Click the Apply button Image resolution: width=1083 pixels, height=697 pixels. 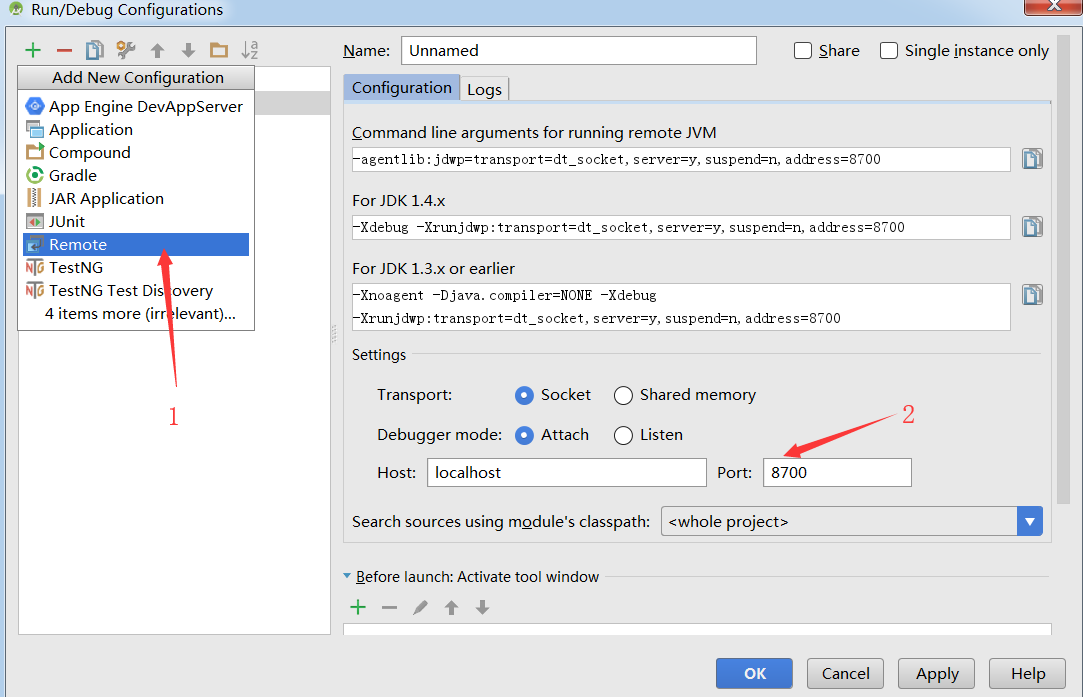pos(937,674)
